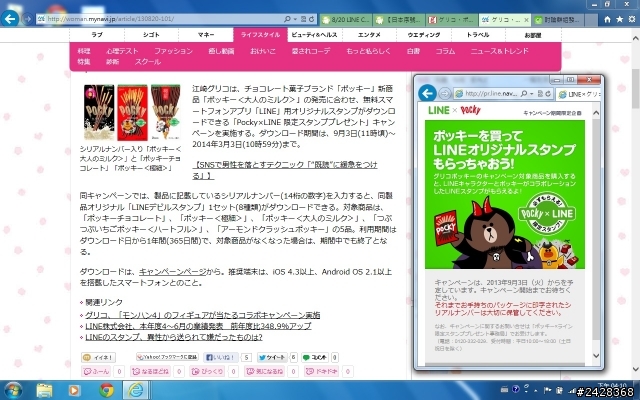Image resolution: width=640 pixels, height=400 pixels.
Task: Show hidden system tray icons arrow
Action: click(x=535, y=391)
